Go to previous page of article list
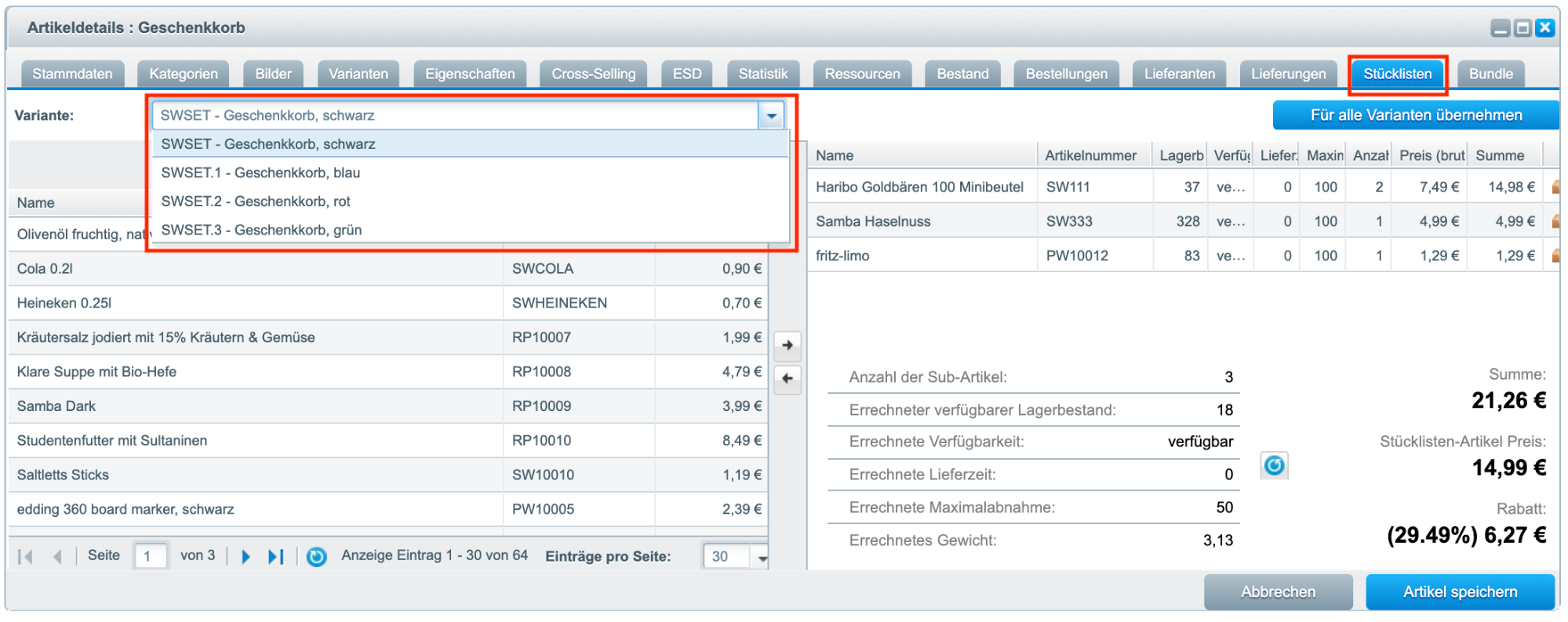Image resolution: width=1568 pixels, height=622 pixels. 56,557
